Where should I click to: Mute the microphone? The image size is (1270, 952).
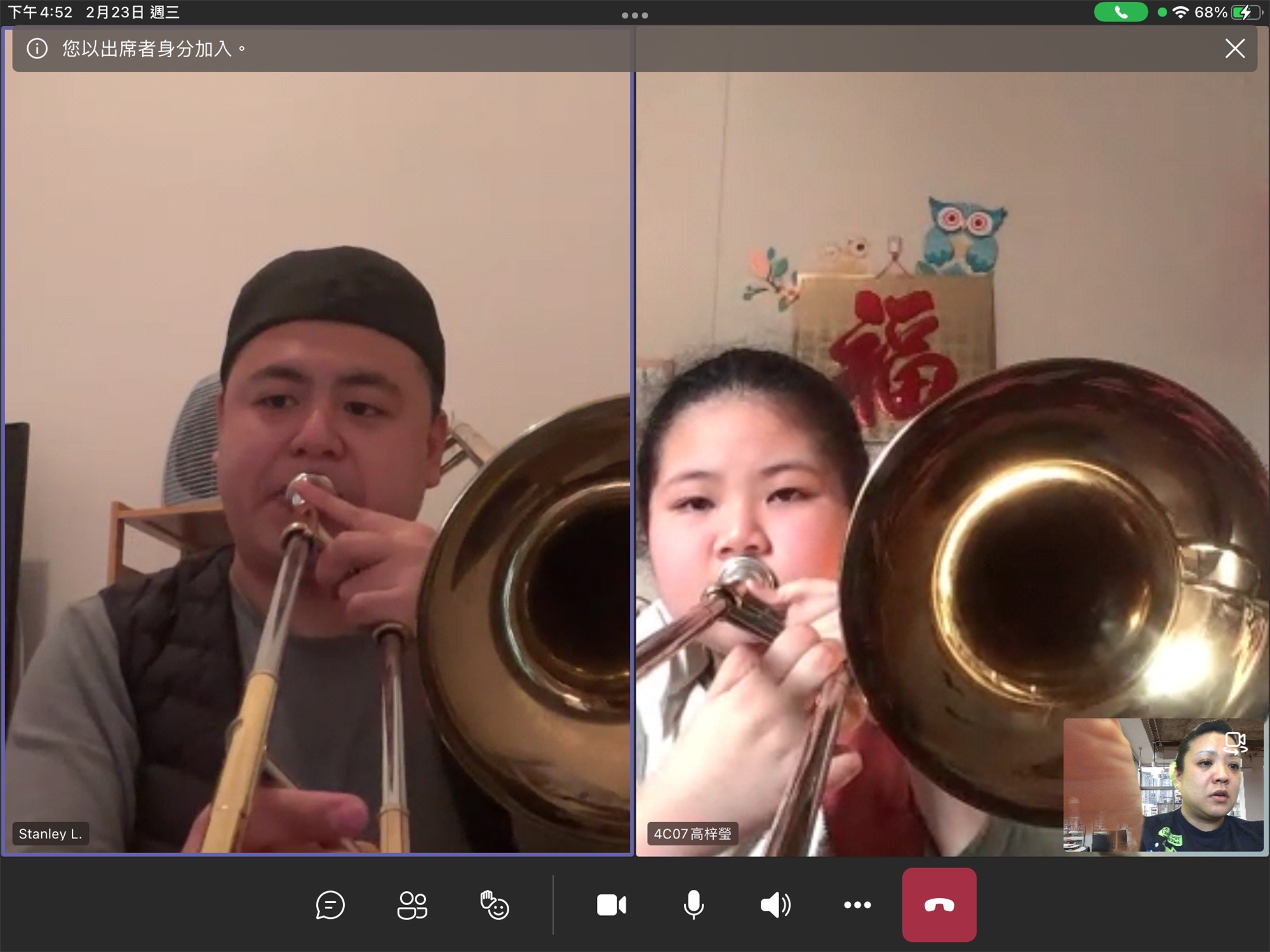(x=693, y=905)
